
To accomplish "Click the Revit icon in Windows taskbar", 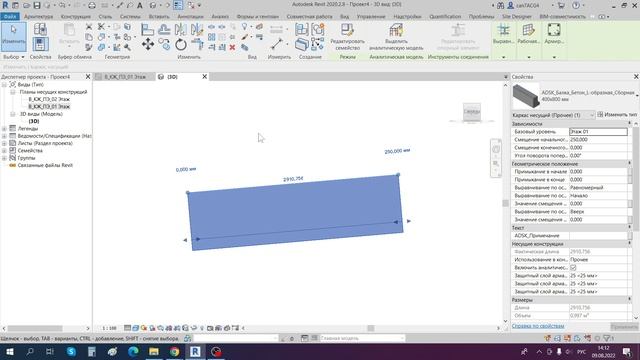I will (195, 351).
